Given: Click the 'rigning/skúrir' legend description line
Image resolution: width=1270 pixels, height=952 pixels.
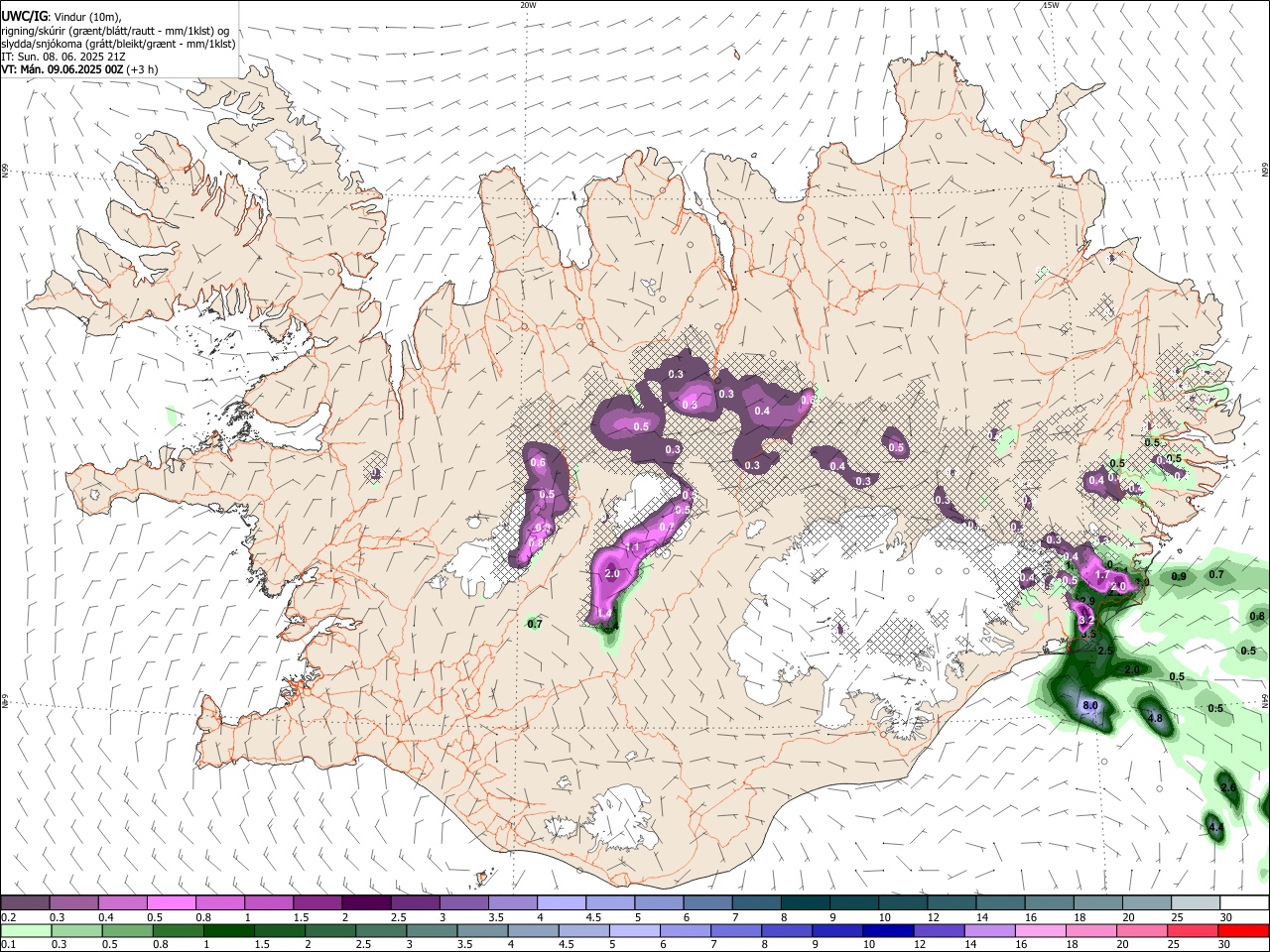Looking at the screenshot, I should click(115, 30).
